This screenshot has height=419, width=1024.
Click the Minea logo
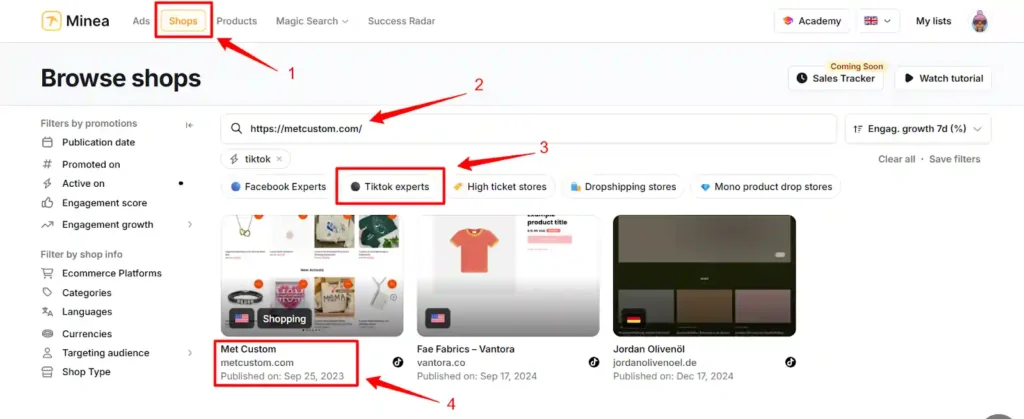click(x=75, y=21)
